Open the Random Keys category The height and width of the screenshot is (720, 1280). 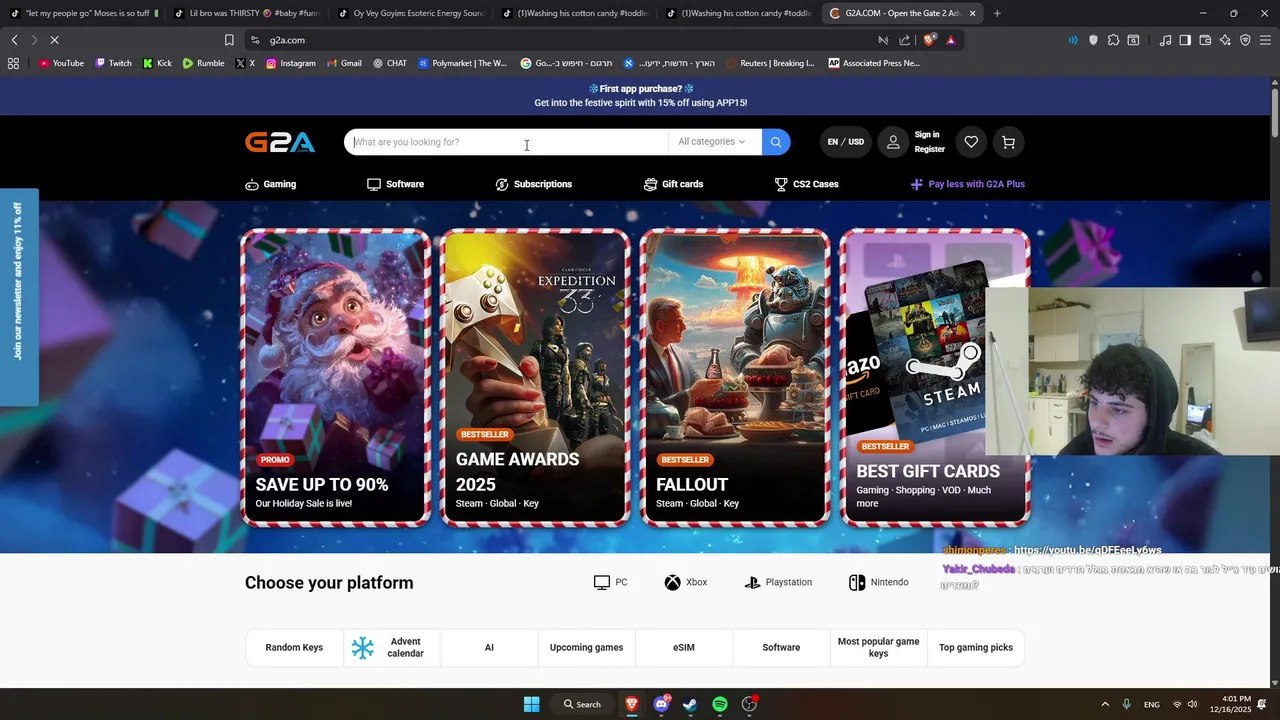coord(294,647)
